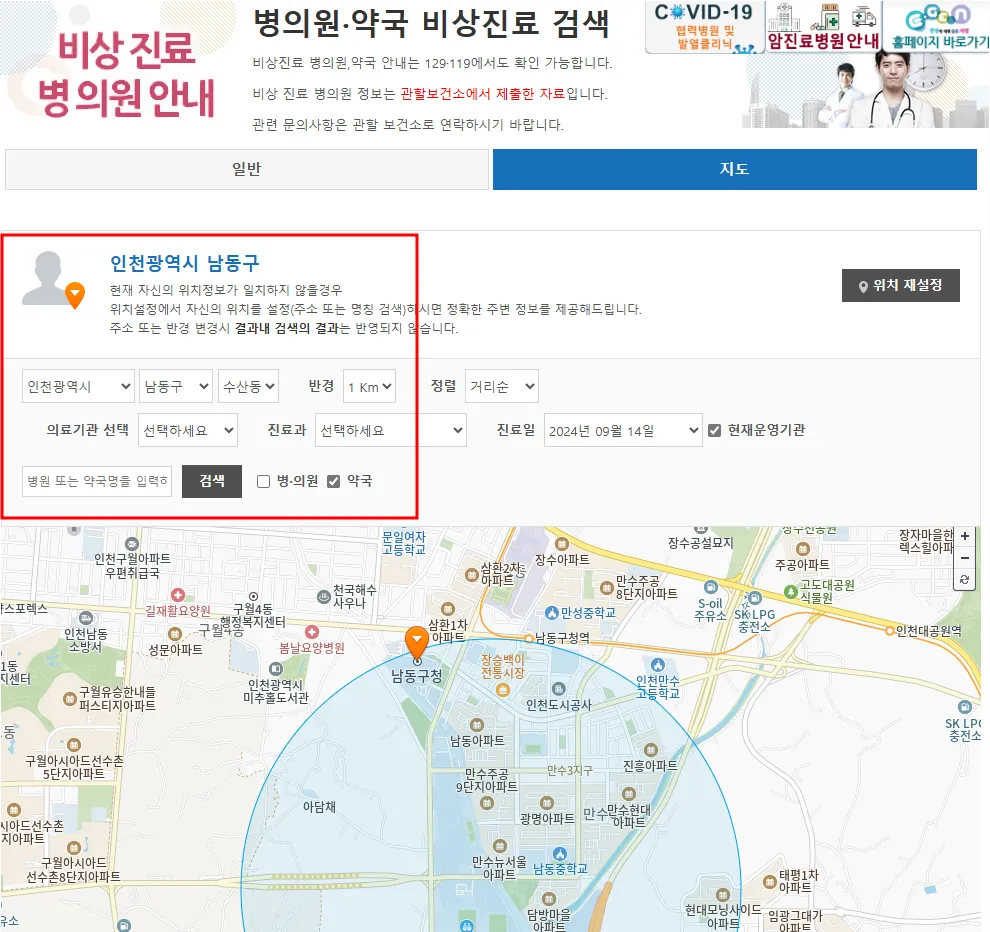Click the 인천남동소방서 marker
This screenshot has height=932, width=990.
[x=86, y=618]
